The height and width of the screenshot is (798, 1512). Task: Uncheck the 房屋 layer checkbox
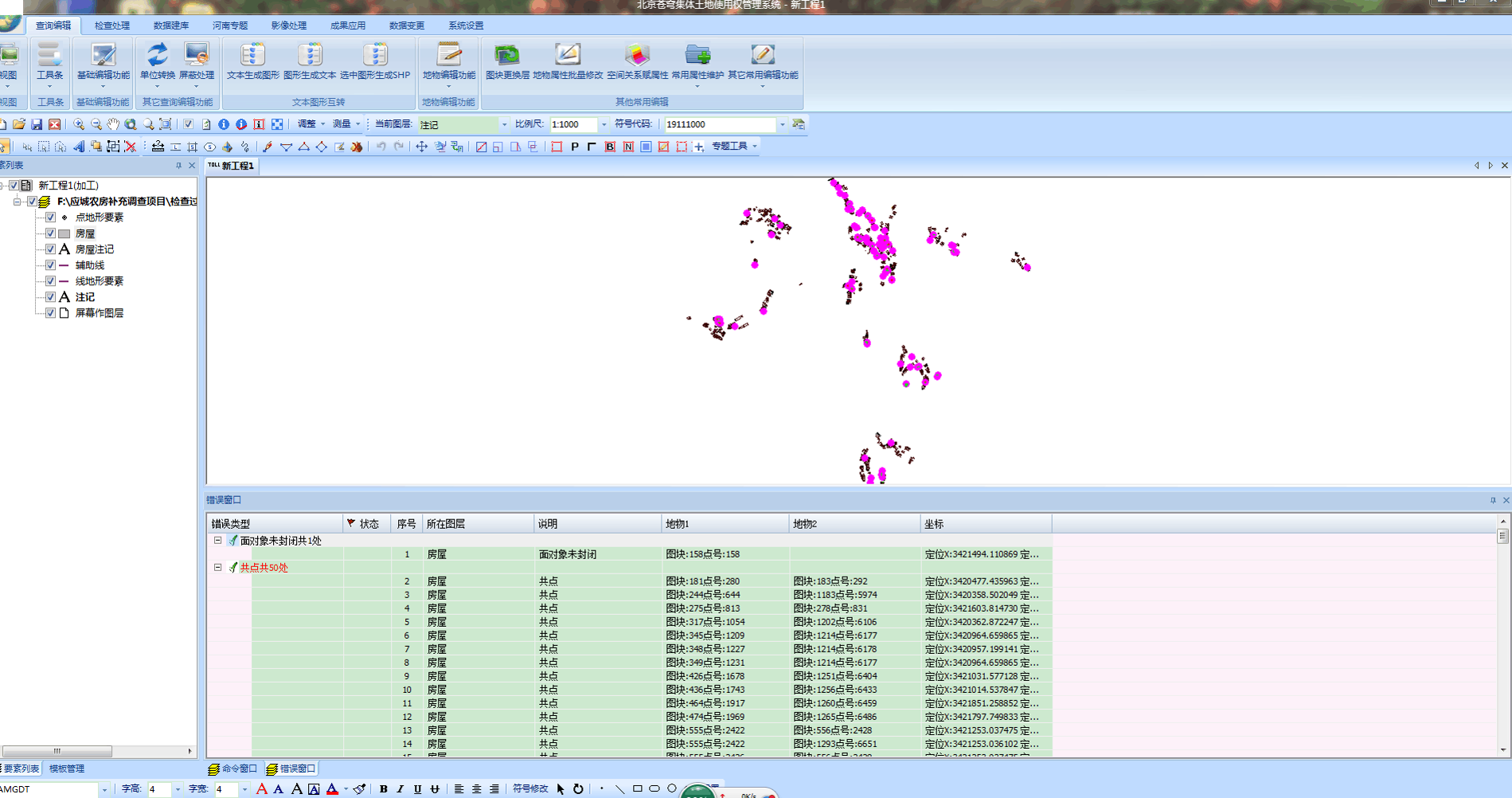(51, 233)
